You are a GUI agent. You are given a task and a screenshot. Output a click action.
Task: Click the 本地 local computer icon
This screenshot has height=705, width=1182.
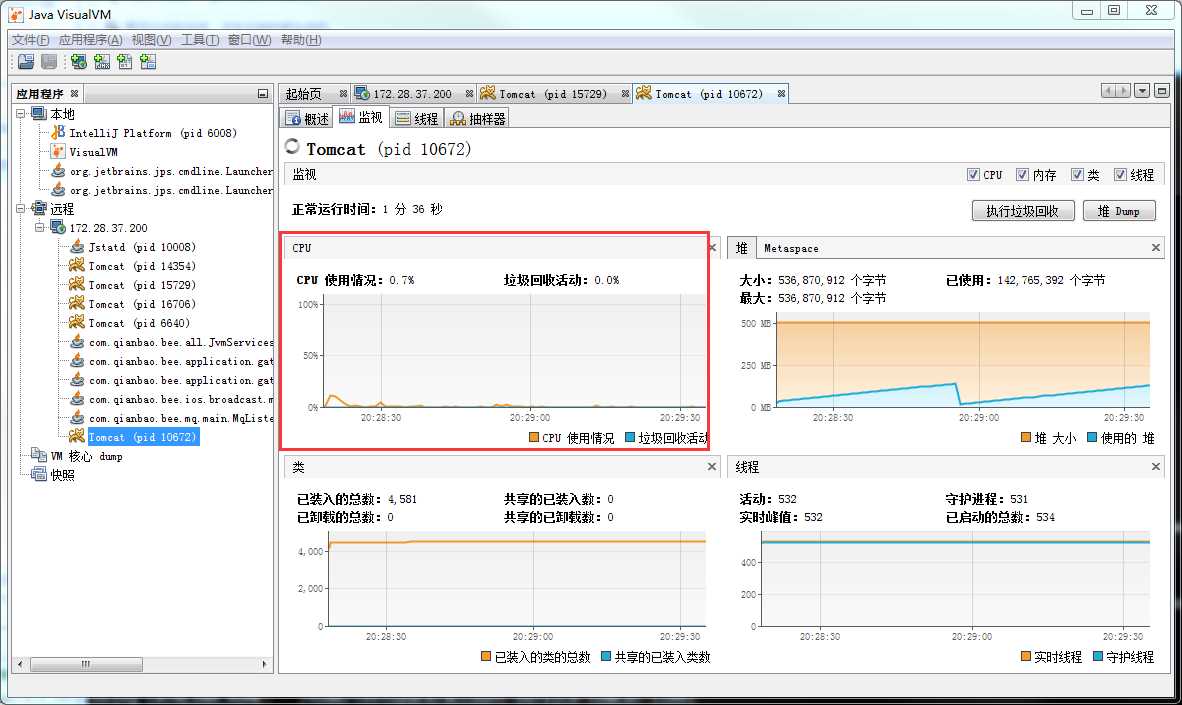point(38,114)
